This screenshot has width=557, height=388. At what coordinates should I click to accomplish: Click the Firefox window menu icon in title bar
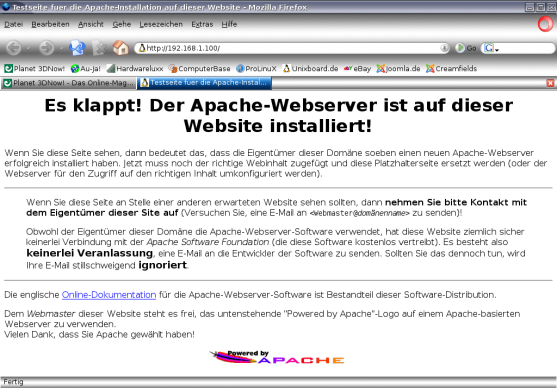(x=5, y=7)
